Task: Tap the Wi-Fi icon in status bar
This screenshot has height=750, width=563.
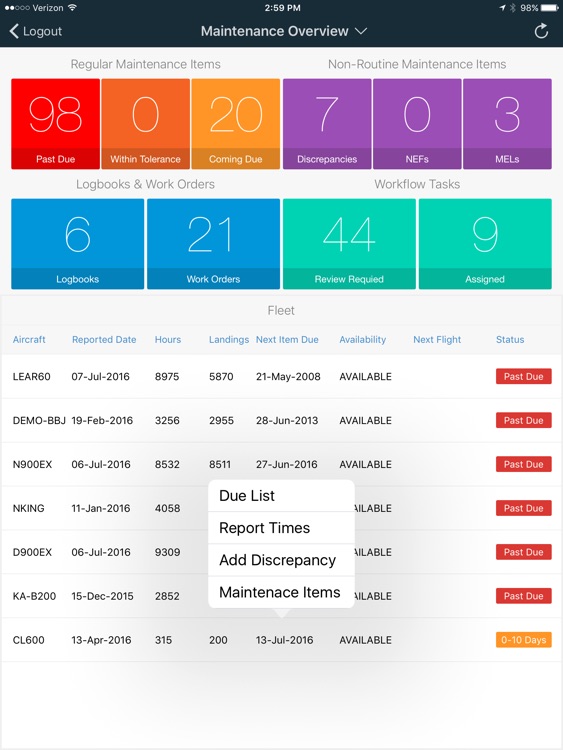Action: [x=72, y=8]
